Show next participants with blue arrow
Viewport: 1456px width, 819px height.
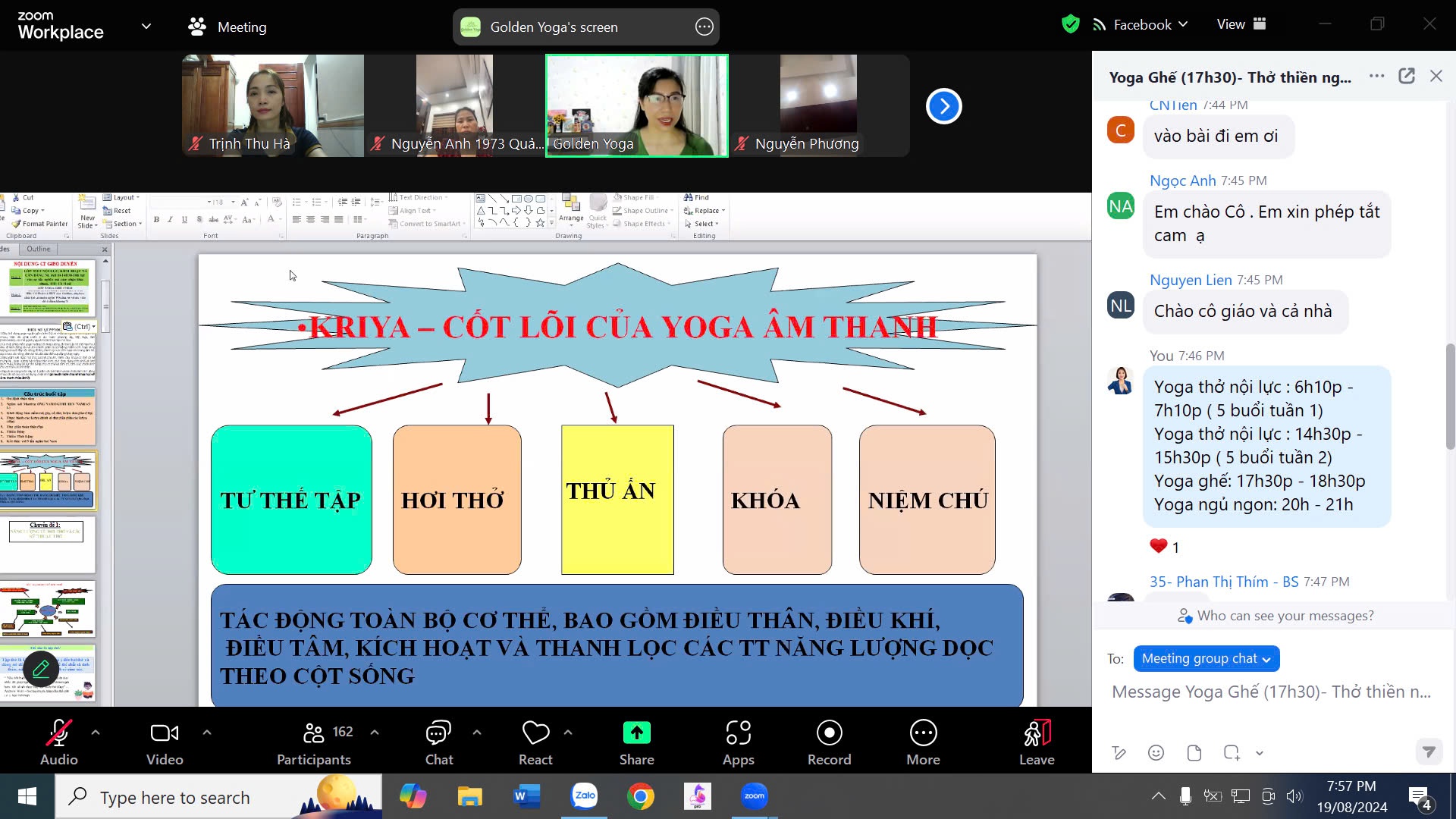(x=944, y=106)
